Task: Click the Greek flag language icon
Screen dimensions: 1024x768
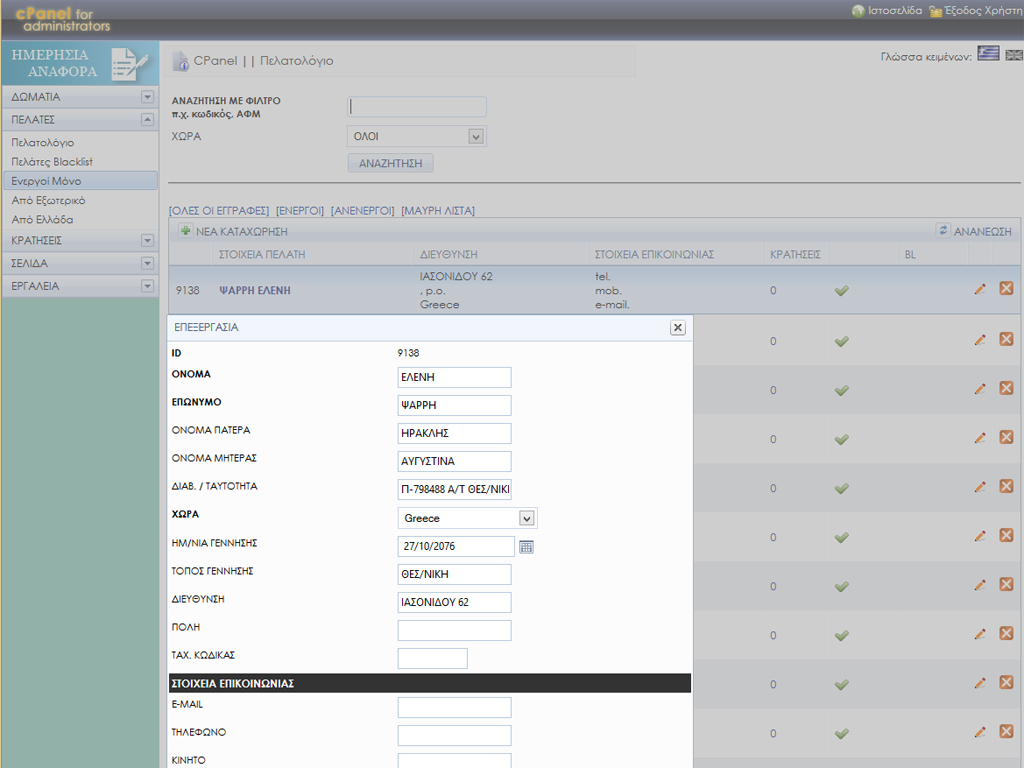Action: 988,55
